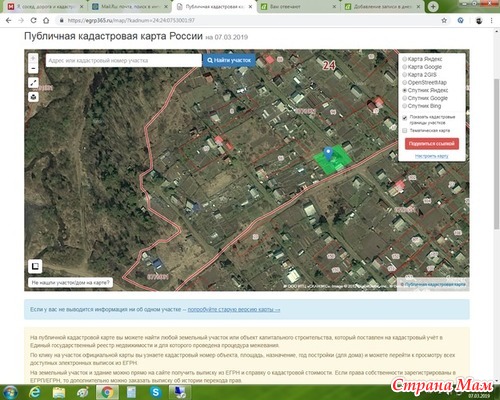Bookmark this page with star icon
The height and width of the screenshot is (400, 500).
click(x=444, y=21)
